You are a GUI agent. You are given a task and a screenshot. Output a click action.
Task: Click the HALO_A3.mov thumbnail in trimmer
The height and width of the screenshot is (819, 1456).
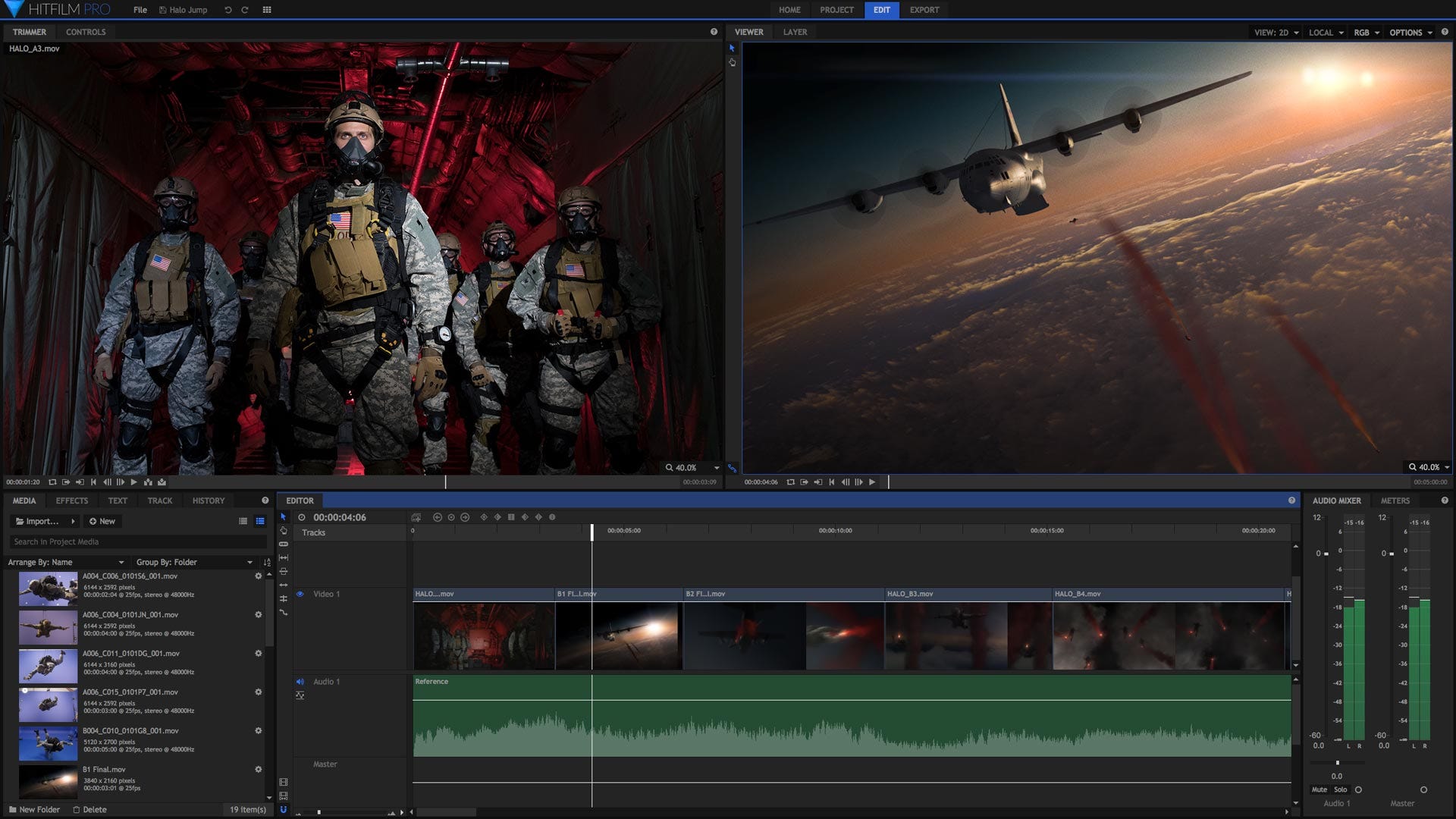(x=364, y=260)
